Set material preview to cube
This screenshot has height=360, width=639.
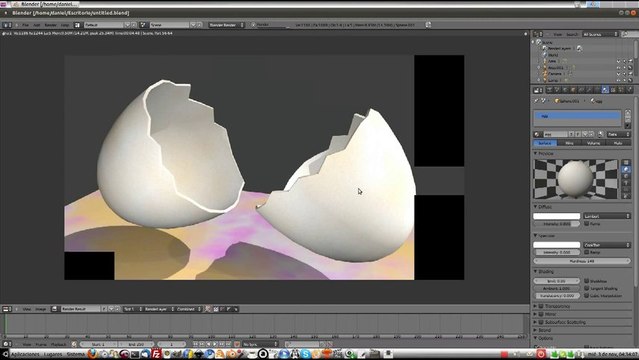click(x=626, y=176)
